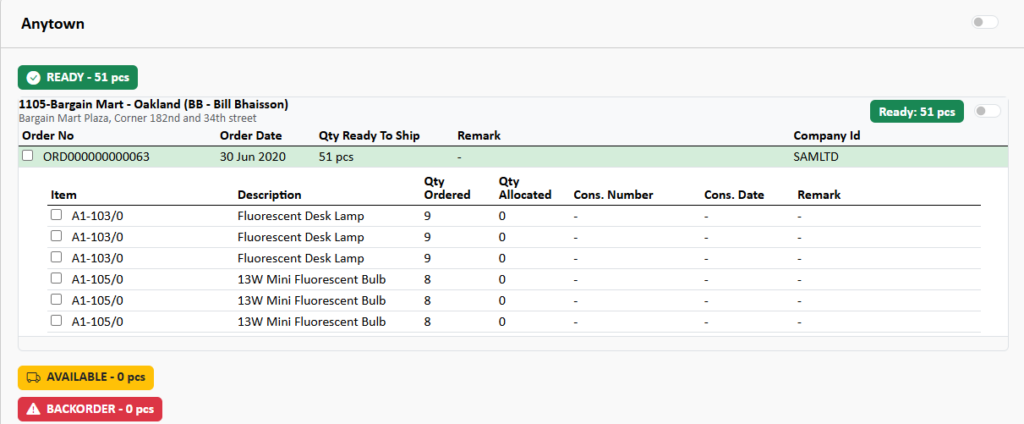1024x424 pixels.
Task: Click the Order Date column header
Action: click(250, 135)
